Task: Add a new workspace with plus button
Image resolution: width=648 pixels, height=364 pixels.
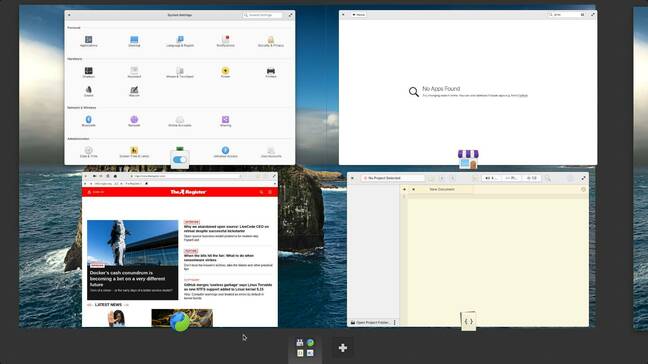Action: point(343,348)
